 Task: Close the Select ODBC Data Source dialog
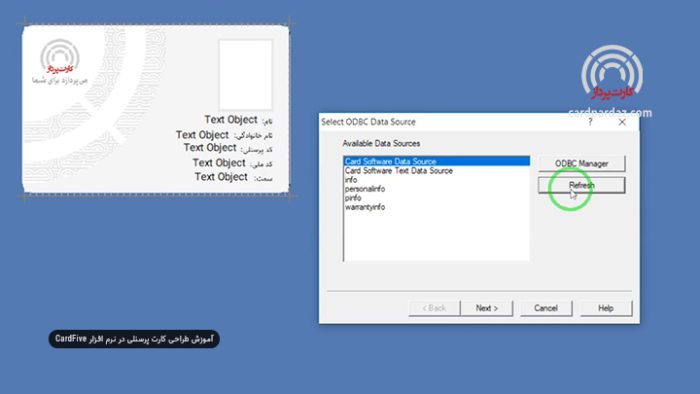click(x=622, y=122)
